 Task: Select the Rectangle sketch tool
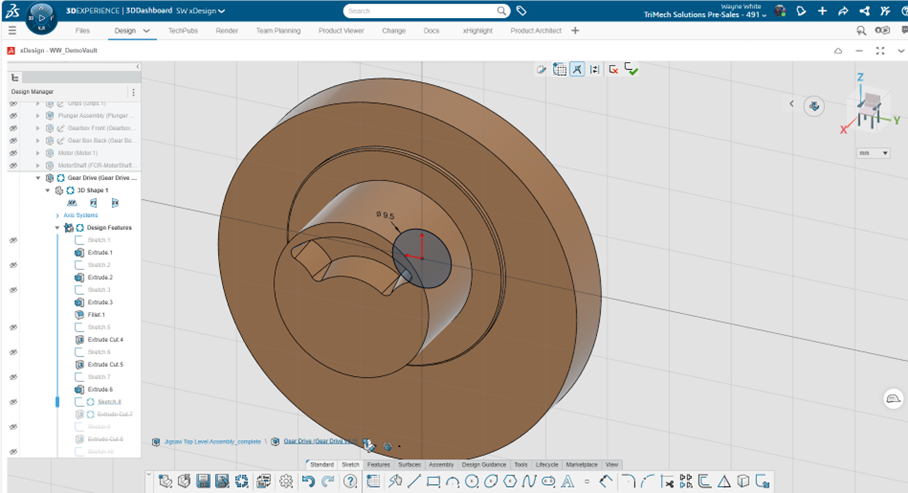click(434, 482)
